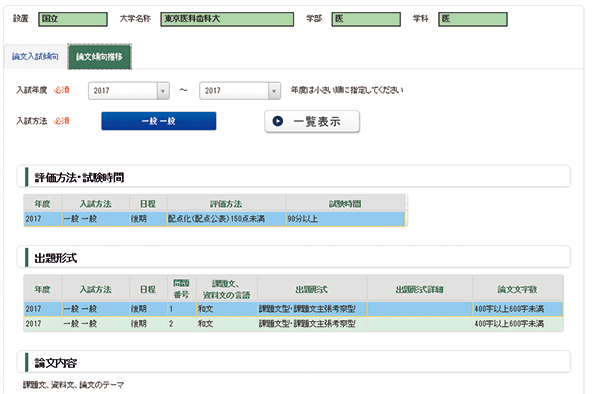Click the 課題文、資料文の言語 column header
Viewport: 600px width, 394px height.
pos(227,288)
